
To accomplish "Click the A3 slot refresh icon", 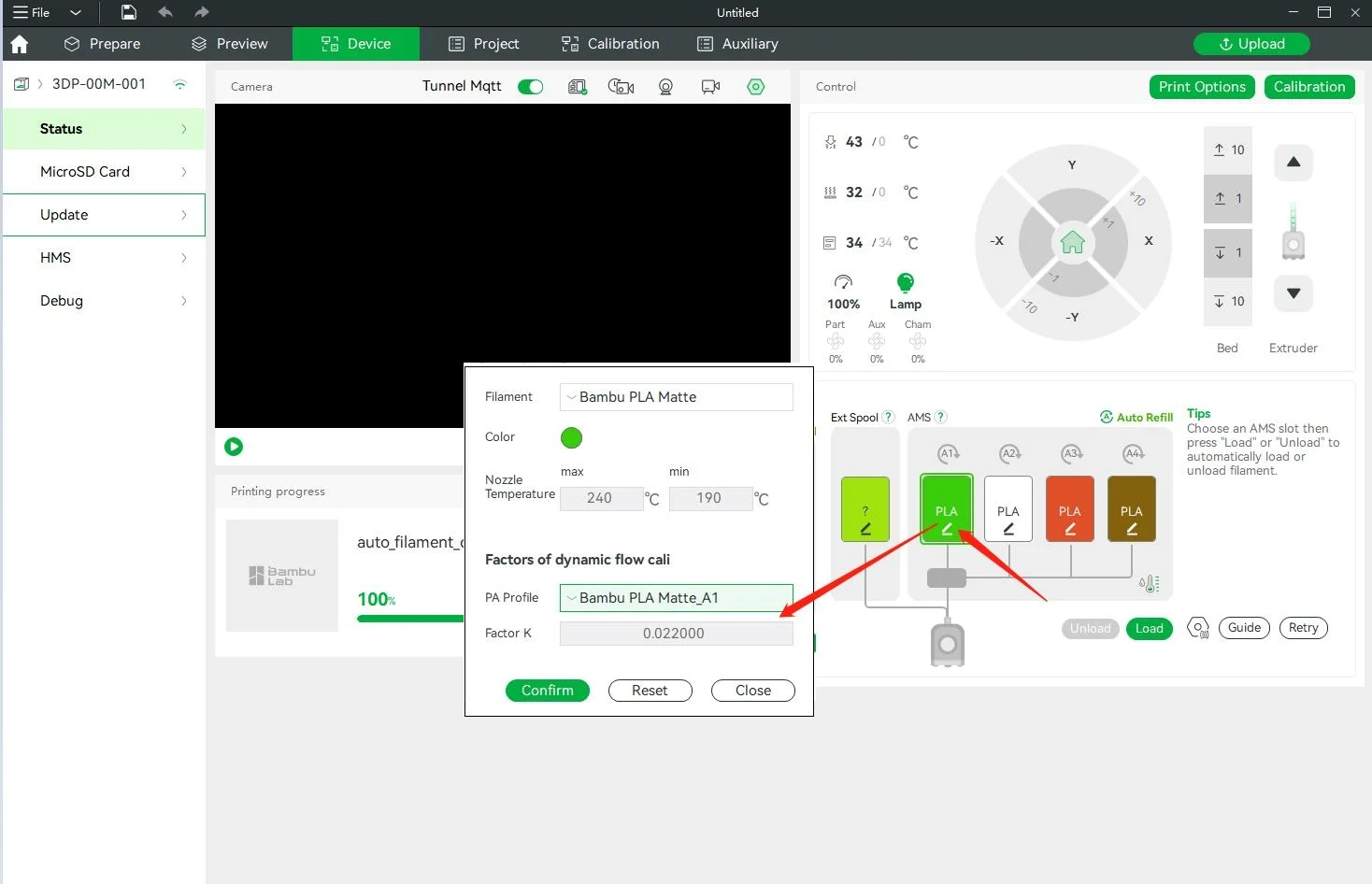I will click(1071, 453).
